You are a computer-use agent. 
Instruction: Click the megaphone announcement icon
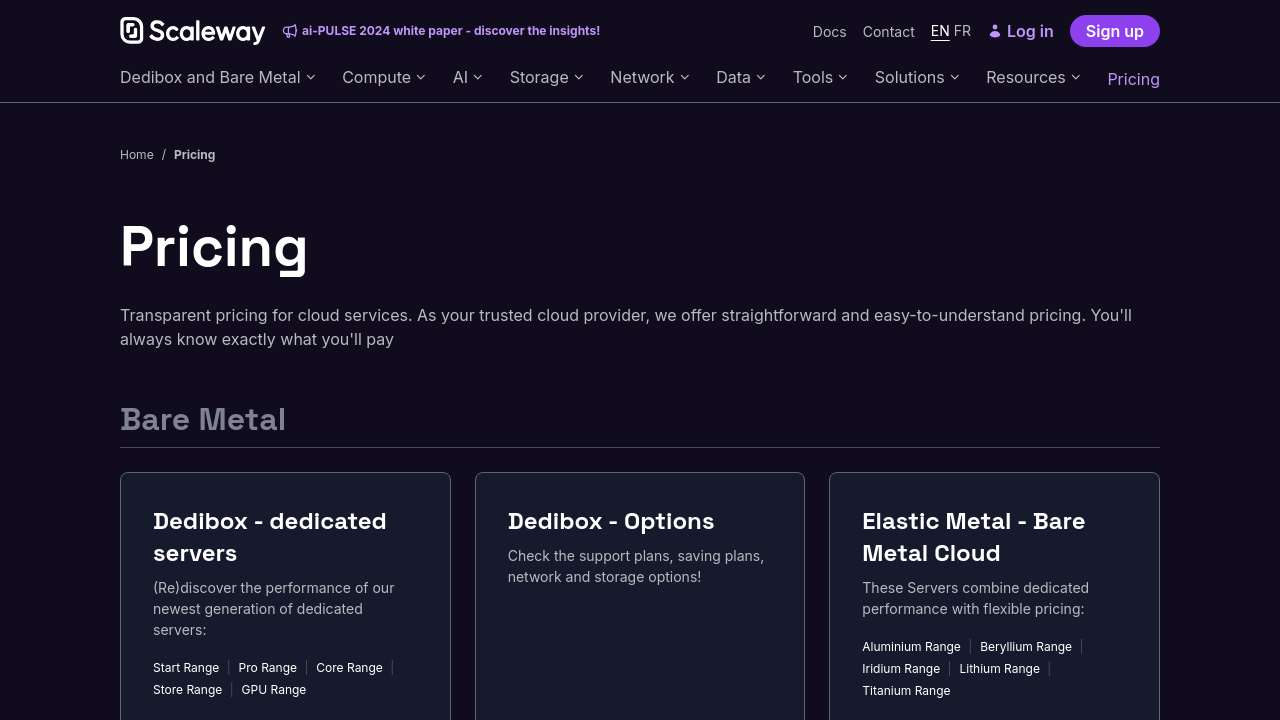290,31
